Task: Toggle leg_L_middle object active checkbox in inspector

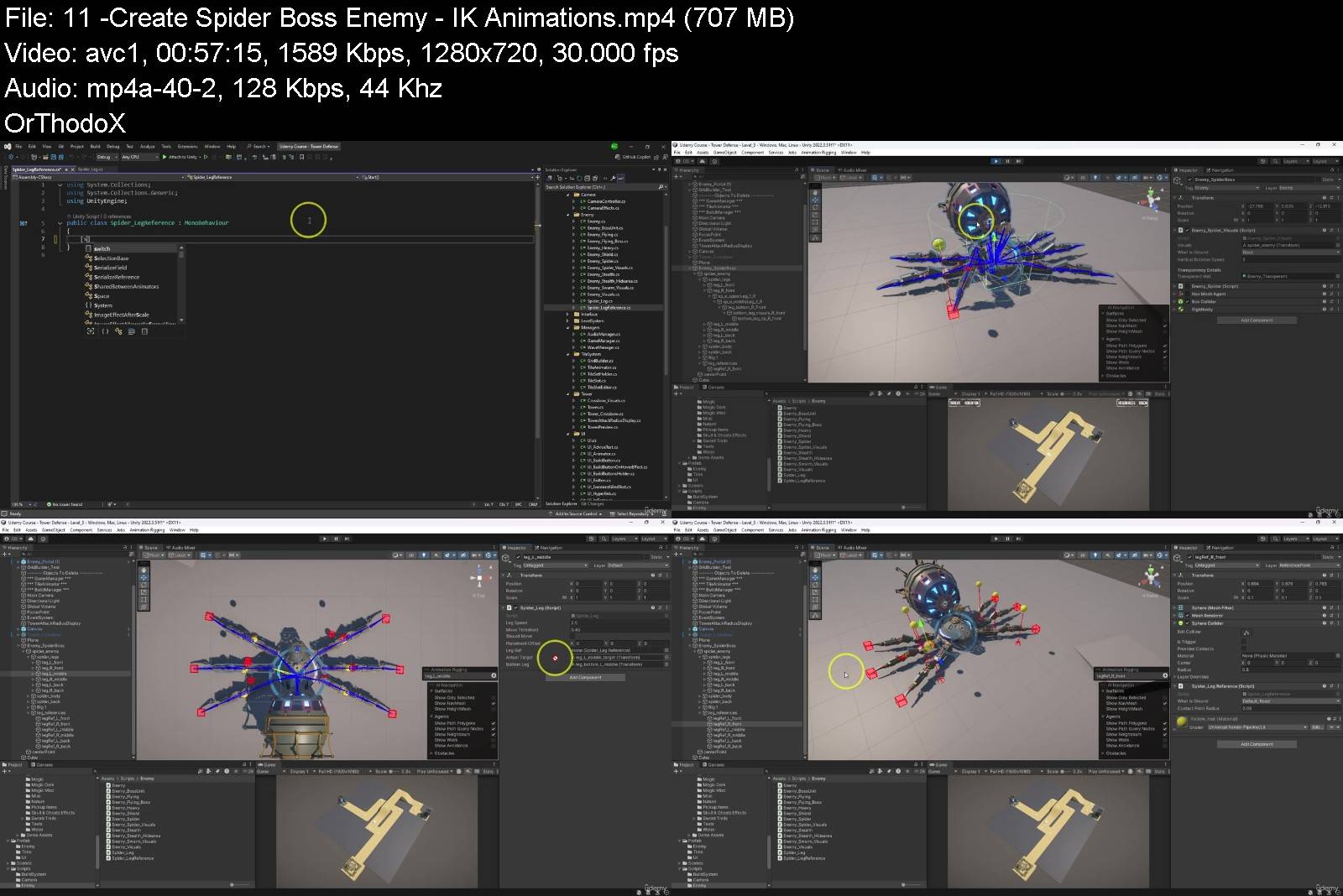Action: click(519, 557)
